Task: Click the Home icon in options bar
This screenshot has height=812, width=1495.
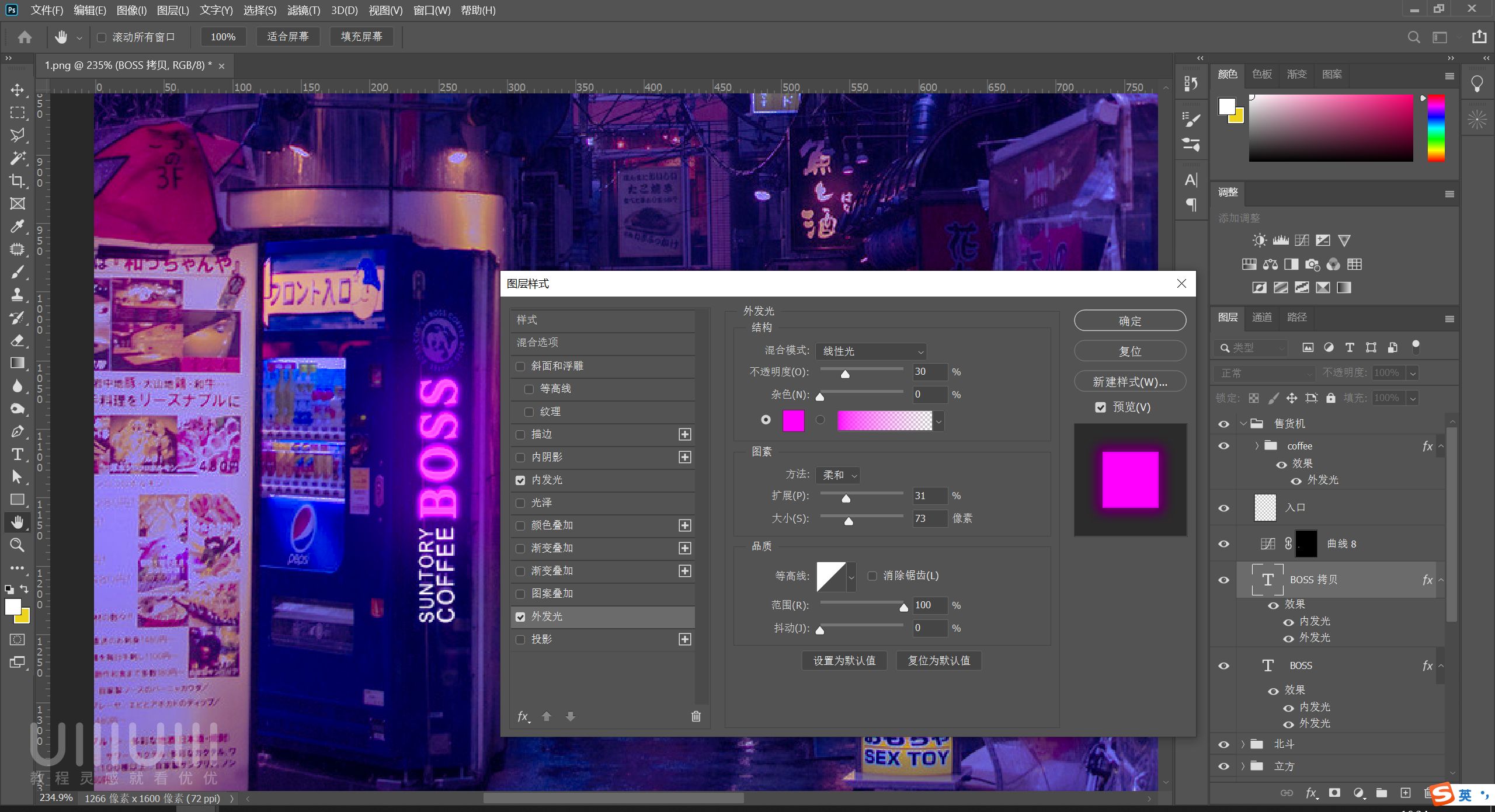Action: pyautogui.click(x=25, y=37)
